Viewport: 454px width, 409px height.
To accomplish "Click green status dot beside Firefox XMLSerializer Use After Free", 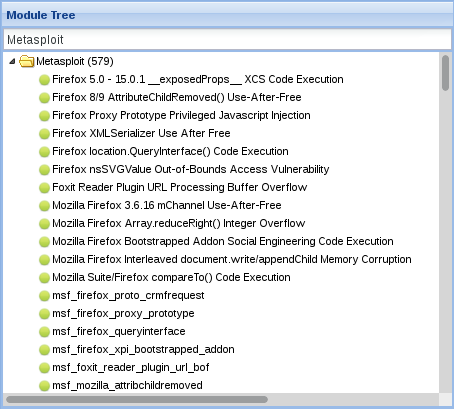I will 44,134.
